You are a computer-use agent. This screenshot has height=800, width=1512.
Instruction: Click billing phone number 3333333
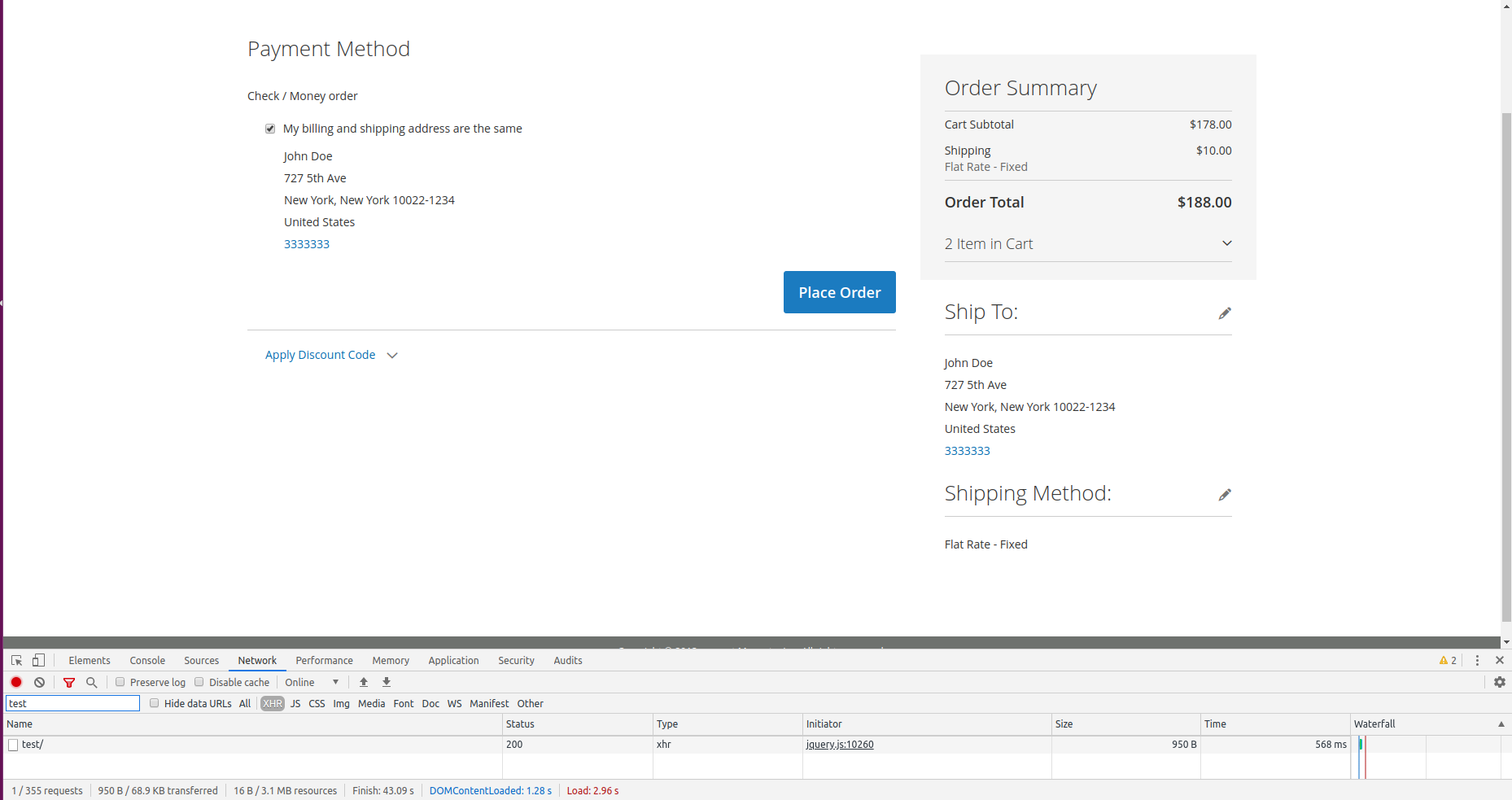[x=307, y=244]
